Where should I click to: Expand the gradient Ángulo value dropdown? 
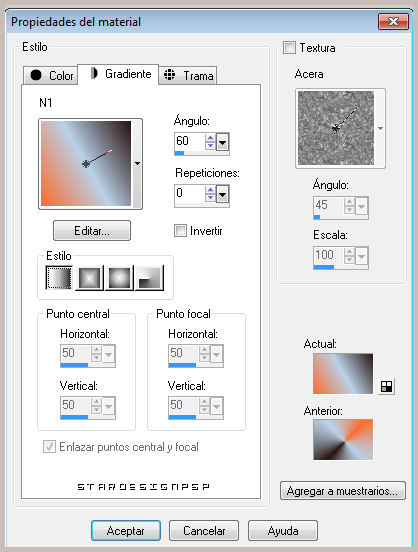223,142
